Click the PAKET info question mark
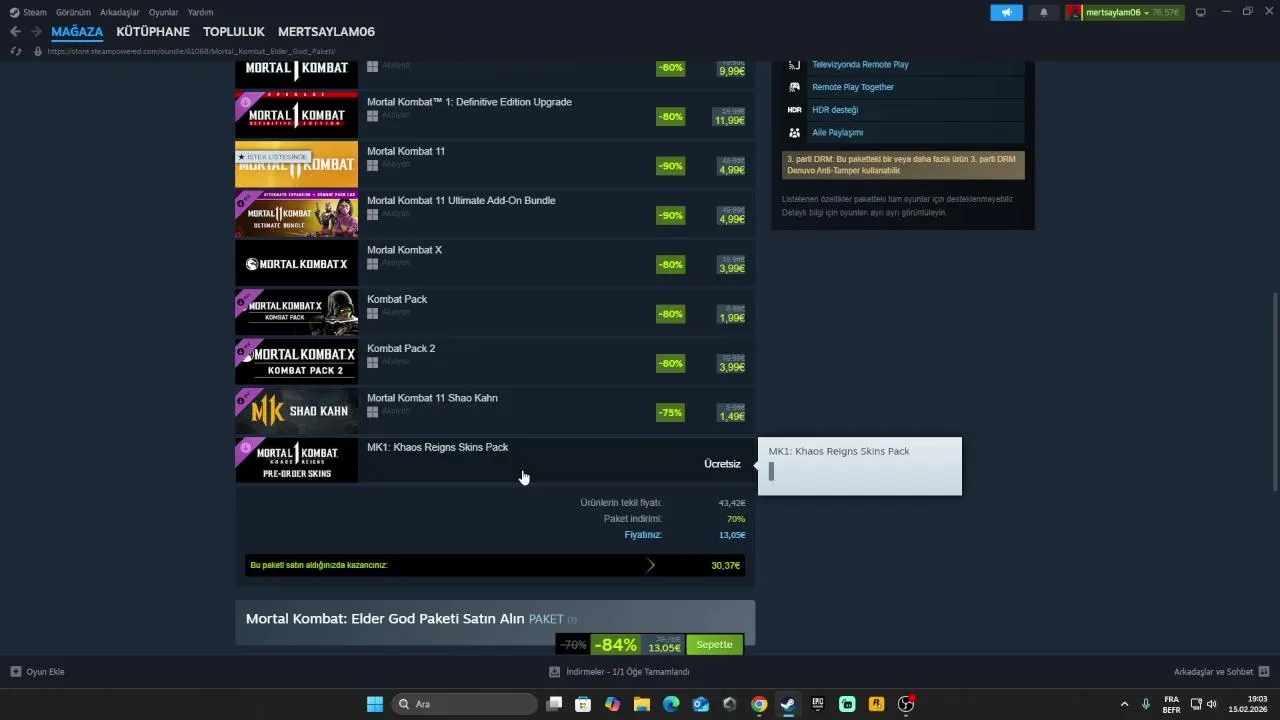The image size is (1280, 720). (572, 620)
